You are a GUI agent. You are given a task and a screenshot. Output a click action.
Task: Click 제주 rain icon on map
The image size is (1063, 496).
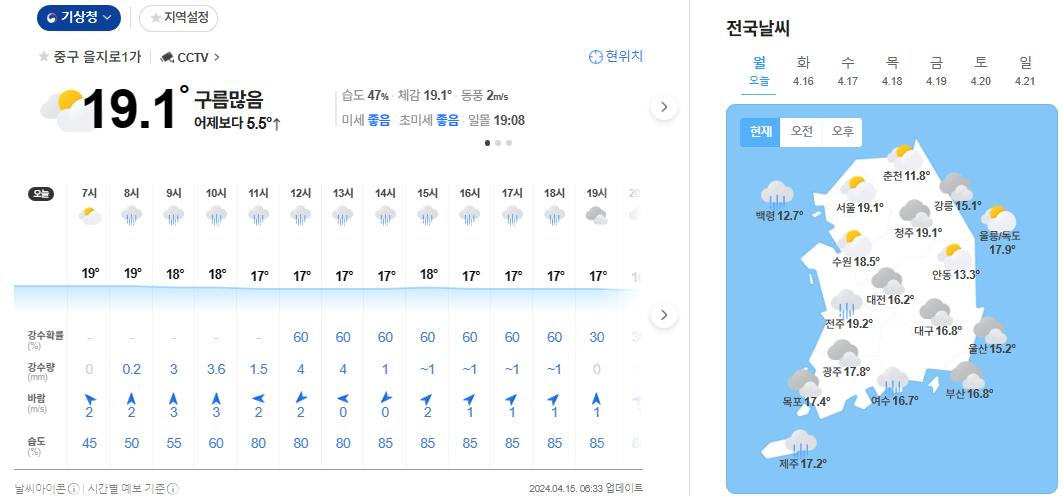click(800, 441)
